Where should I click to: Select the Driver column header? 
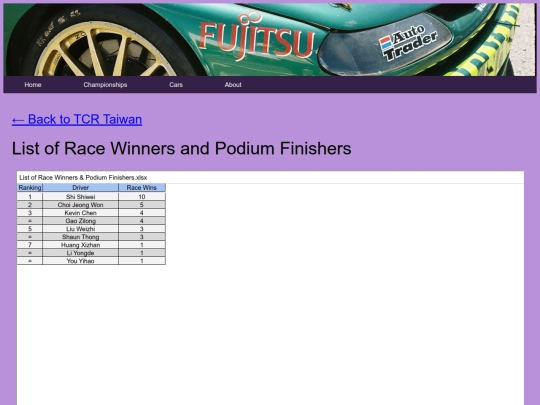point(81,188)
